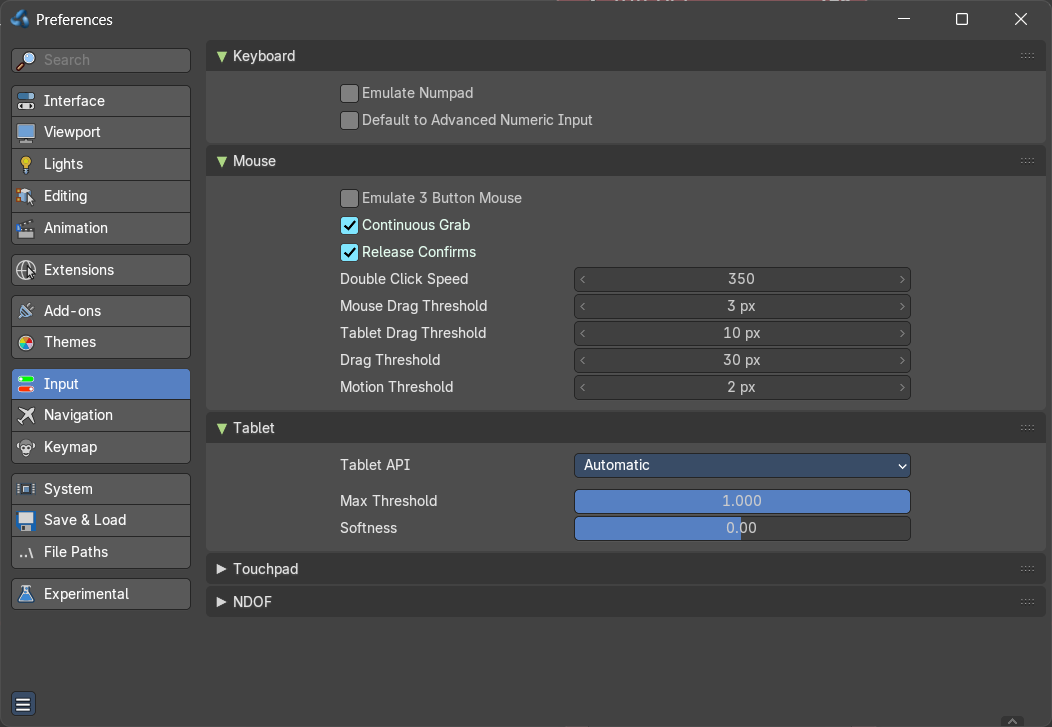Click the Lights bulb icon
This screenshot has height=727, width=1052.
pyautogui.click(x=26, y=164)
